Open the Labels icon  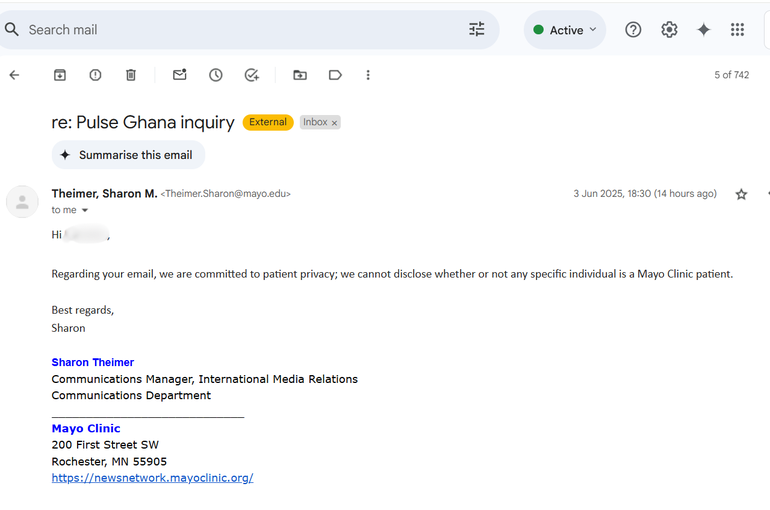335,75
